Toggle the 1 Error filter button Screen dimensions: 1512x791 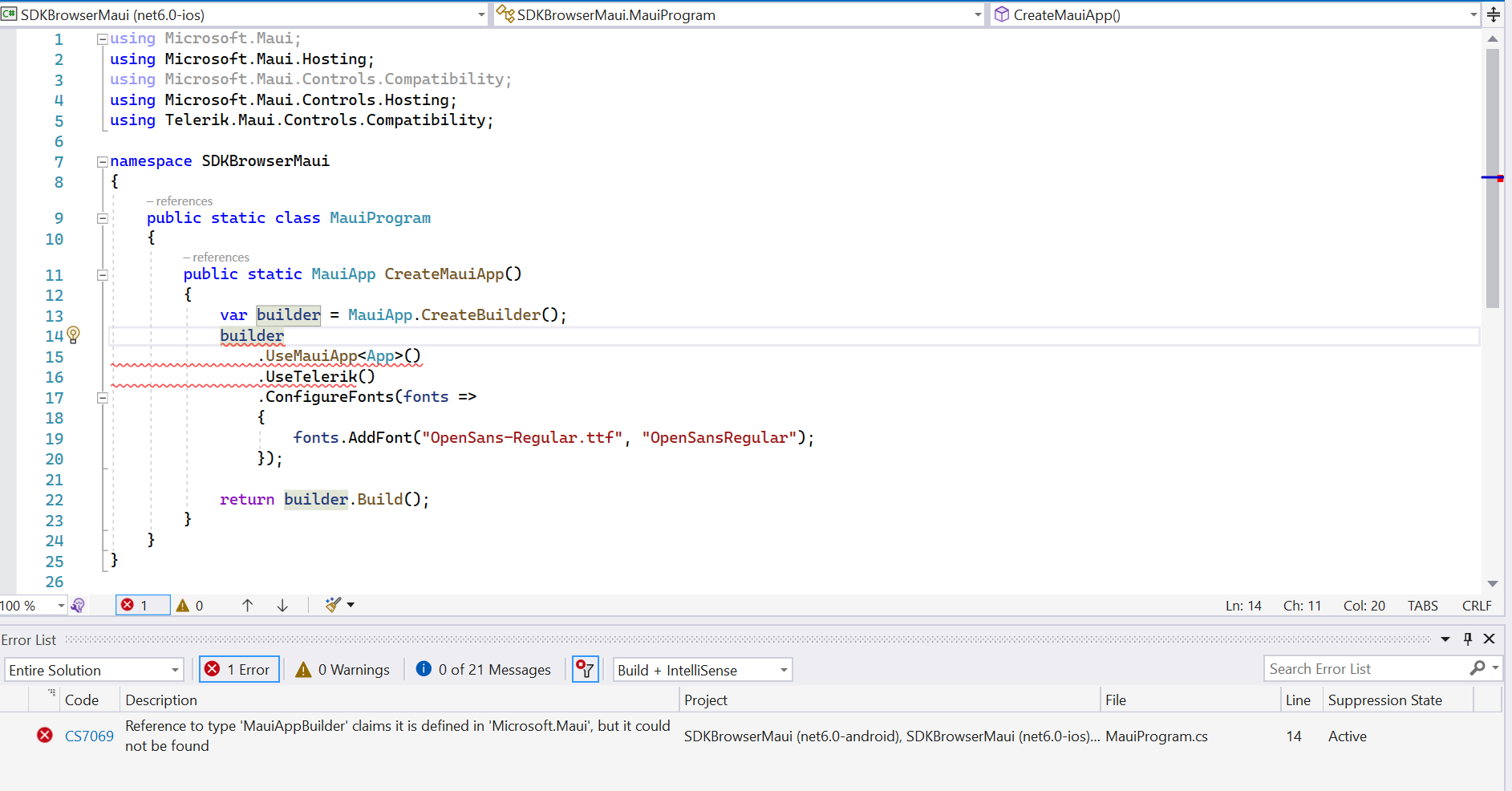tap(239, 670)
